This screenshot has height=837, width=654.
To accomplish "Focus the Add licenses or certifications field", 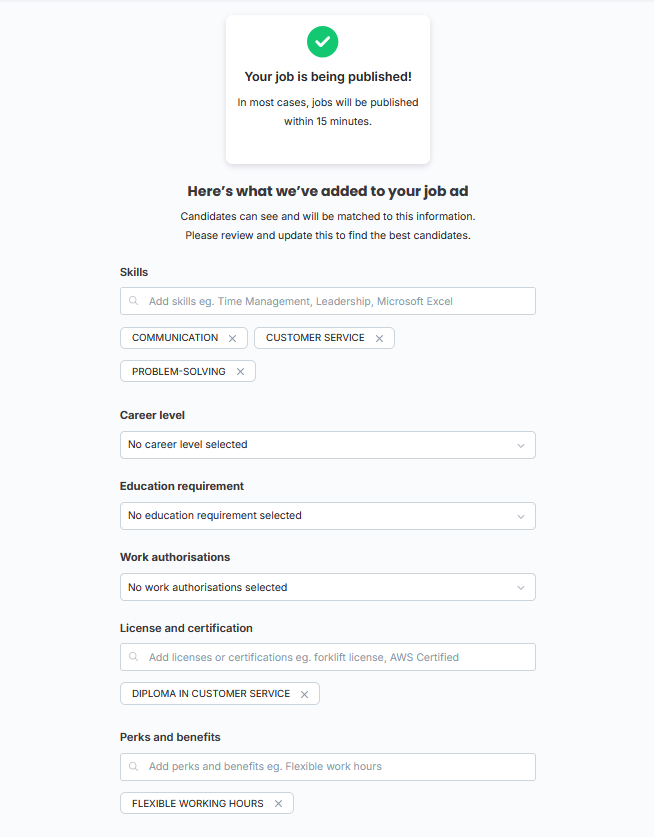I will 328,657.
